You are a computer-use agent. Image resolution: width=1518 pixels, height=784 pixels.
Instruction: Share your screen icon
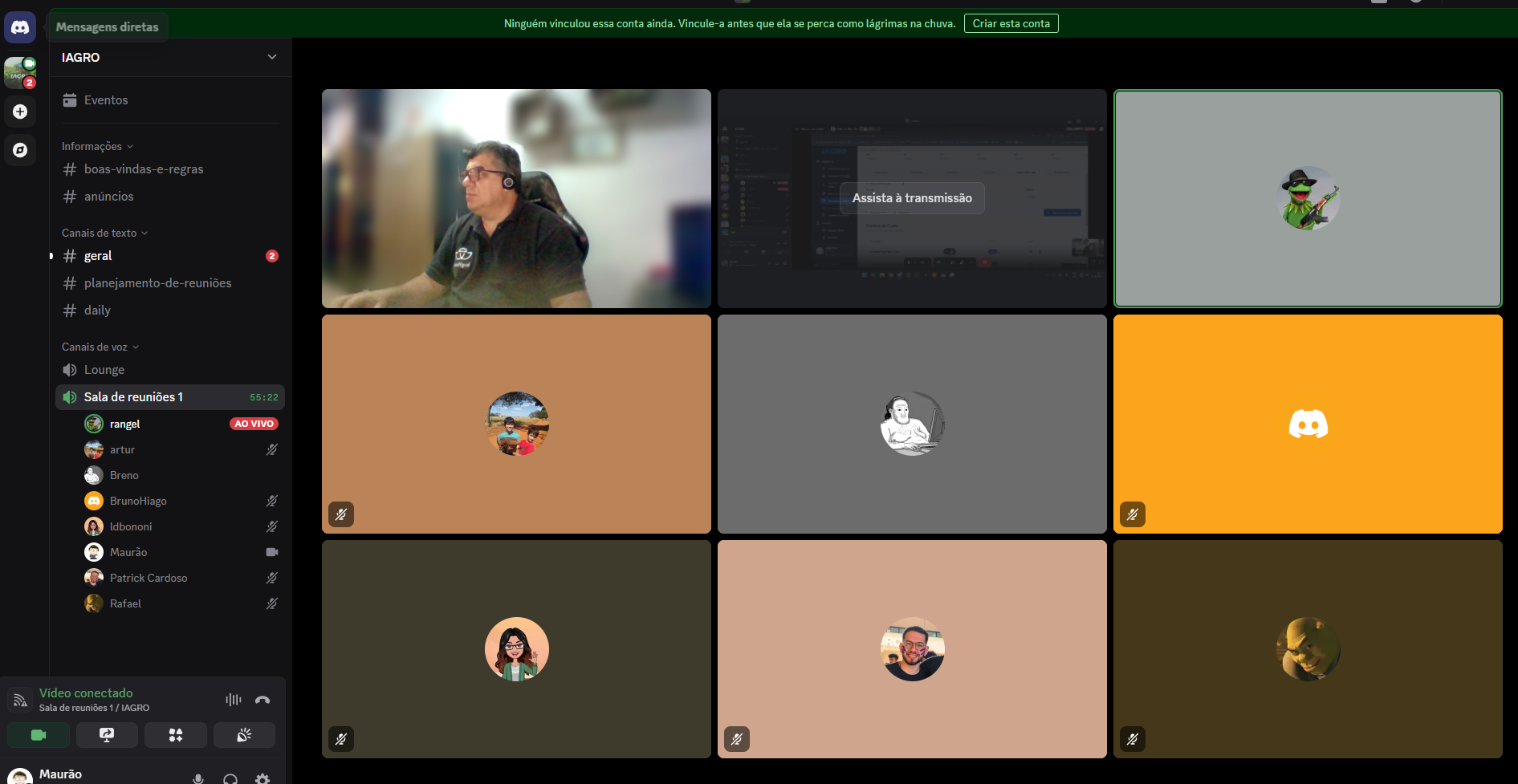(x=107, y=735)
